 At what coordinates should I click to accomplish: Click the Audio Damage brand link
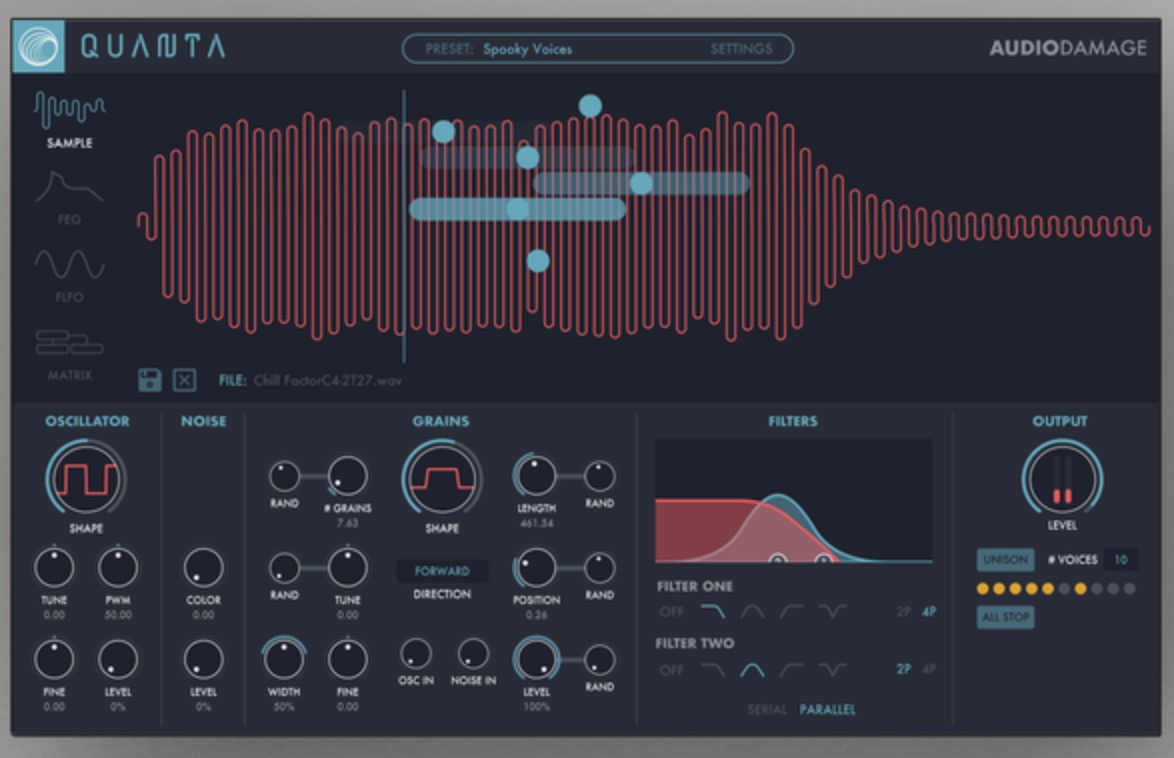click(1068, 48)
